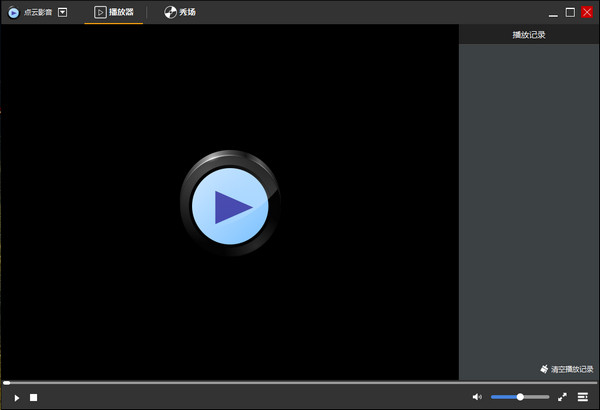The height and width of the screenshot is (410, 600).
Task: Click the video progress seek bar
Action: pyautogui.click(x=300, y=382)
